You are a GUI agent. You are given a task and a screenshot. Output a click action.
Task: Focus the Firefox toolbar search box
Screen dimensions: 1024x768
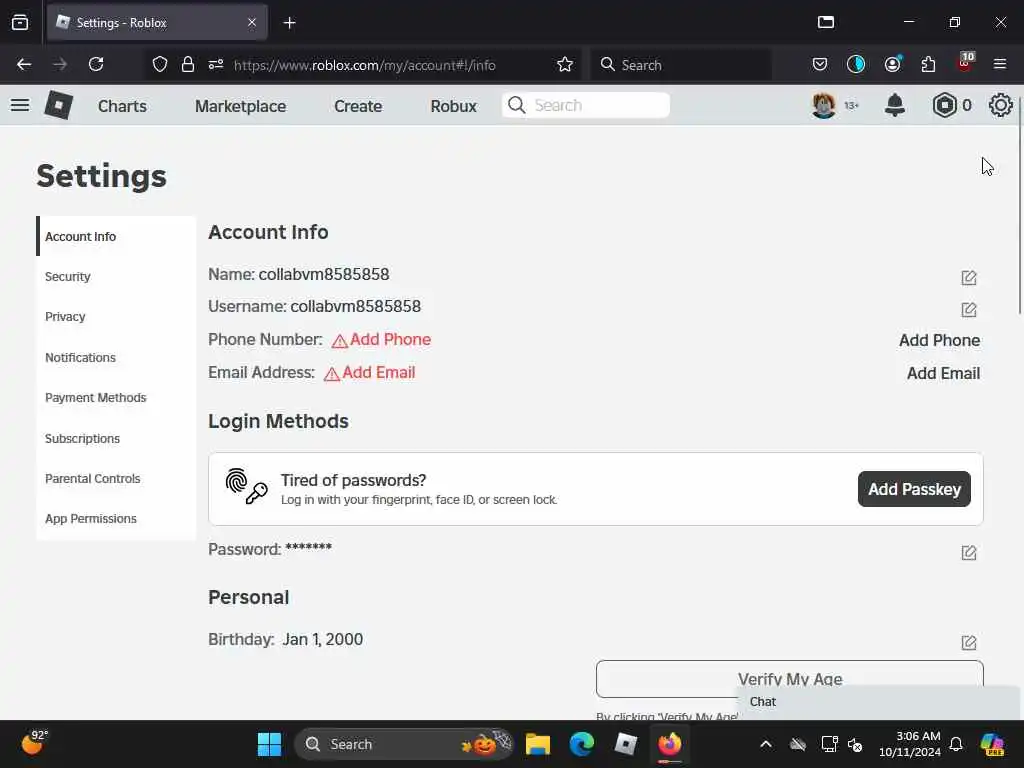[681, 65]
